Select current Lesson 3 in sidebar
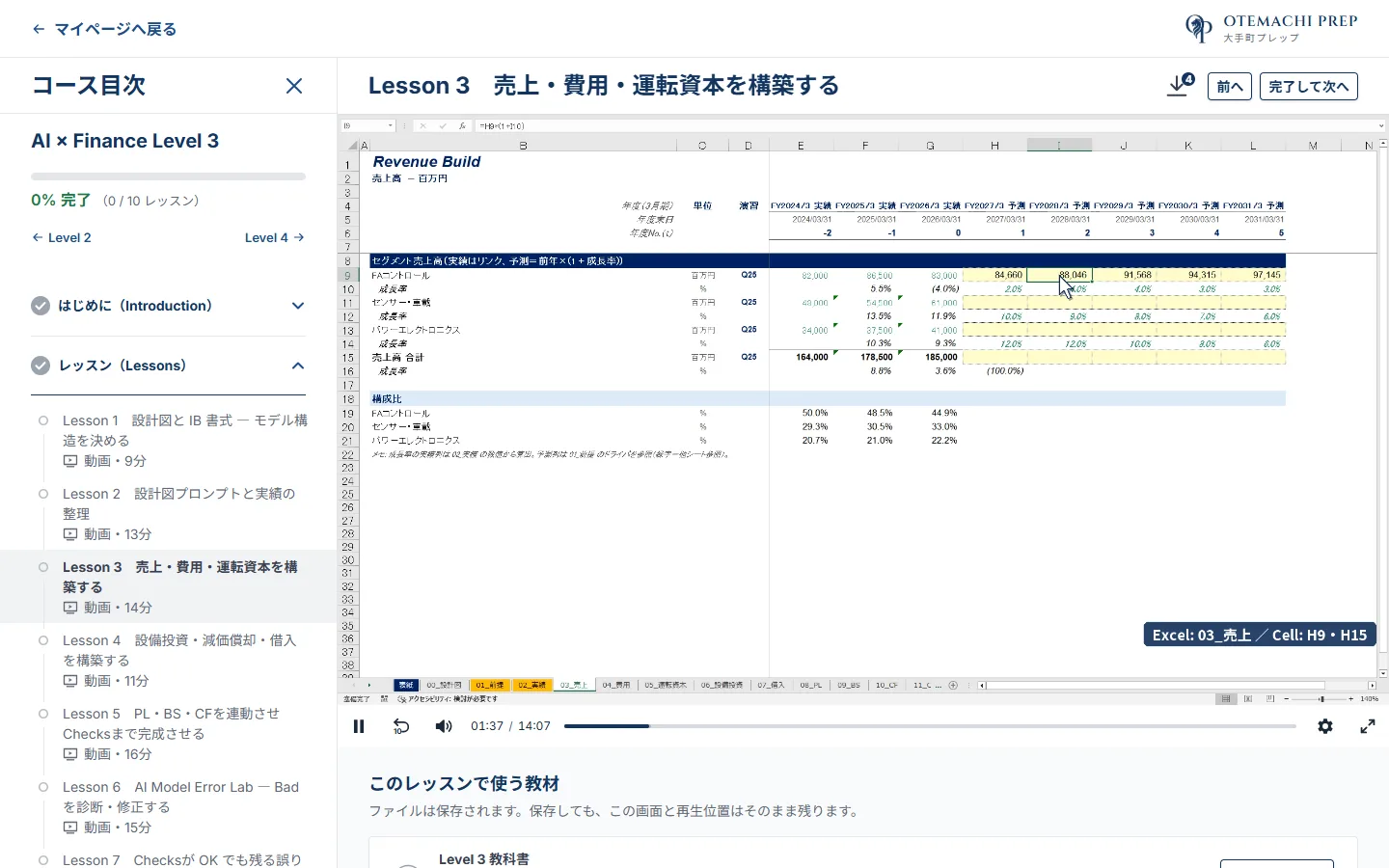 pos(169,587)
